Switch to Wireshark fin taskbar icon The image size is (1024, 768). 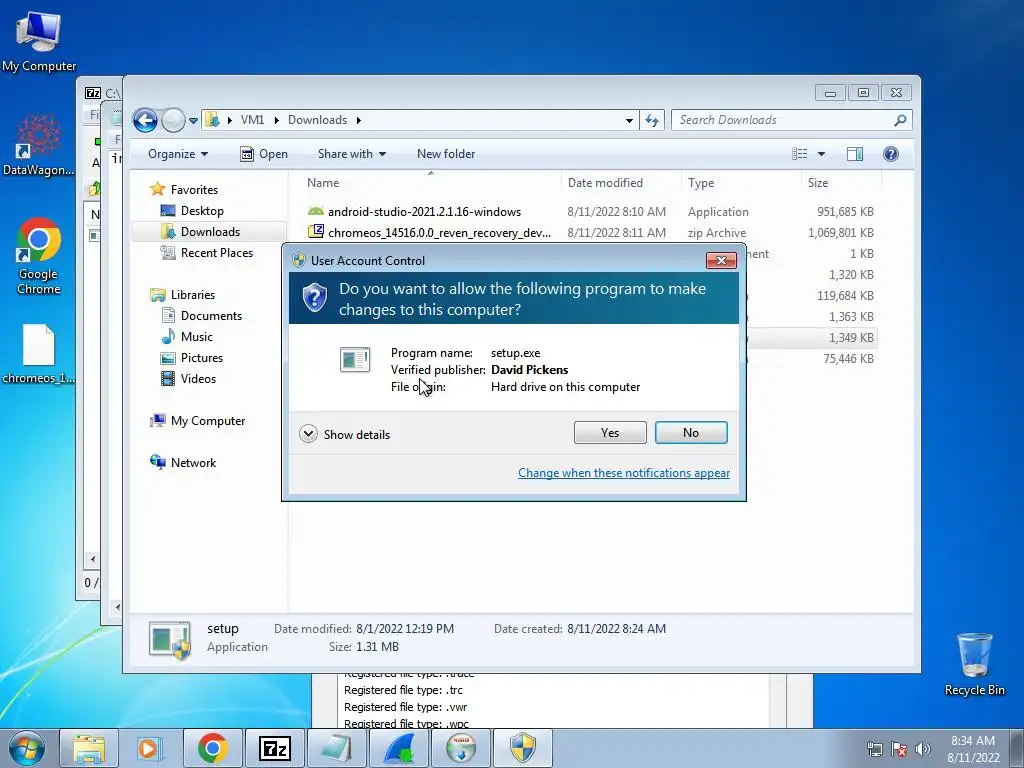399,749
